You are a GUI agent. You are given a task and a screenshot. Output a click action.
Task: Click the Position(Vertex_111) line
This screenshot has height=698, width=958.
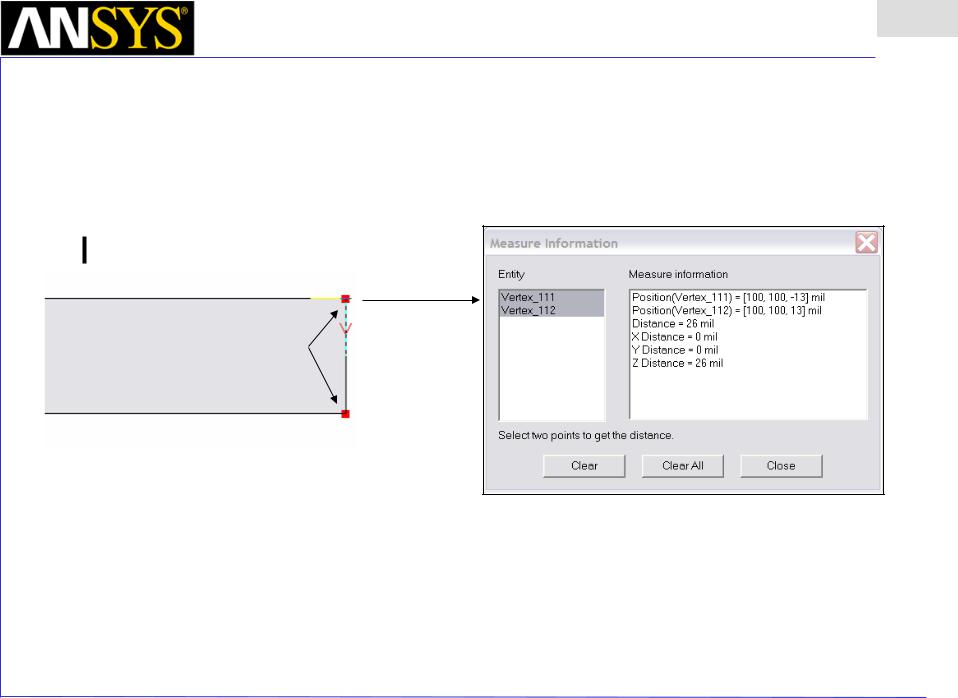click(728, 297)
